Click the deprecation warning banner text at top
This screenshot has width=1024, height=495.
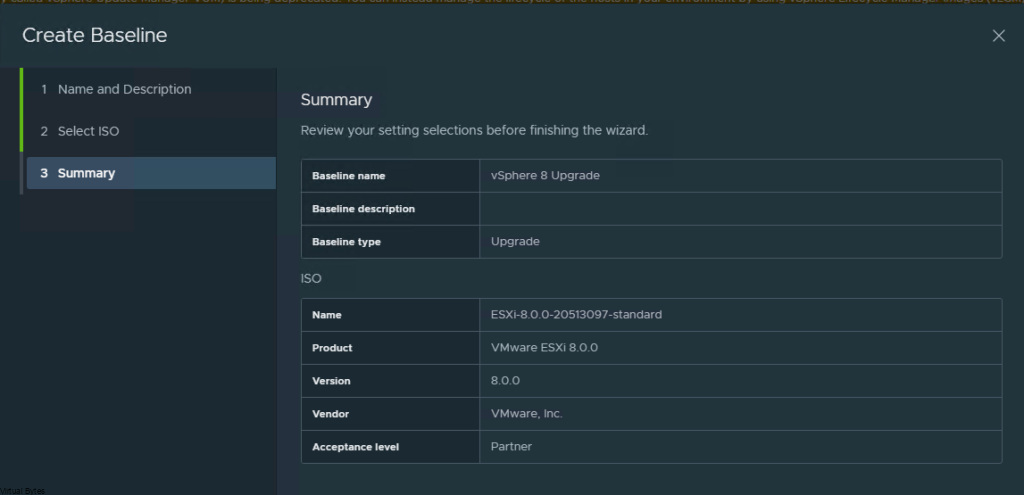click(512, 4)
